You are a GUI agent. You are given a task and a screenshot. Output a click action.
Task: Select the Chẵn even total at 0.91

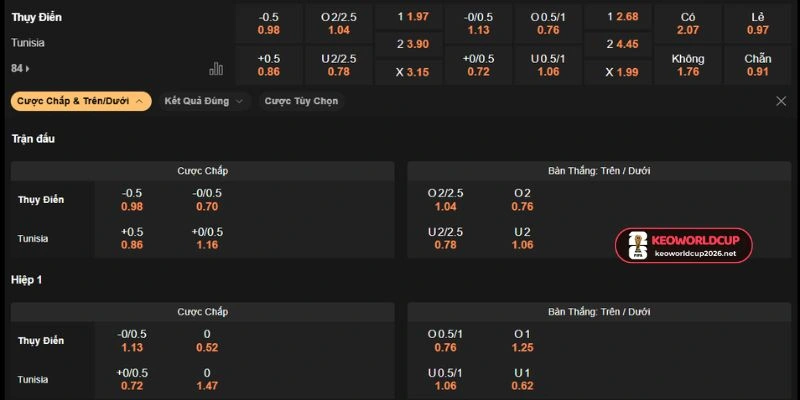tap(758, 65)
